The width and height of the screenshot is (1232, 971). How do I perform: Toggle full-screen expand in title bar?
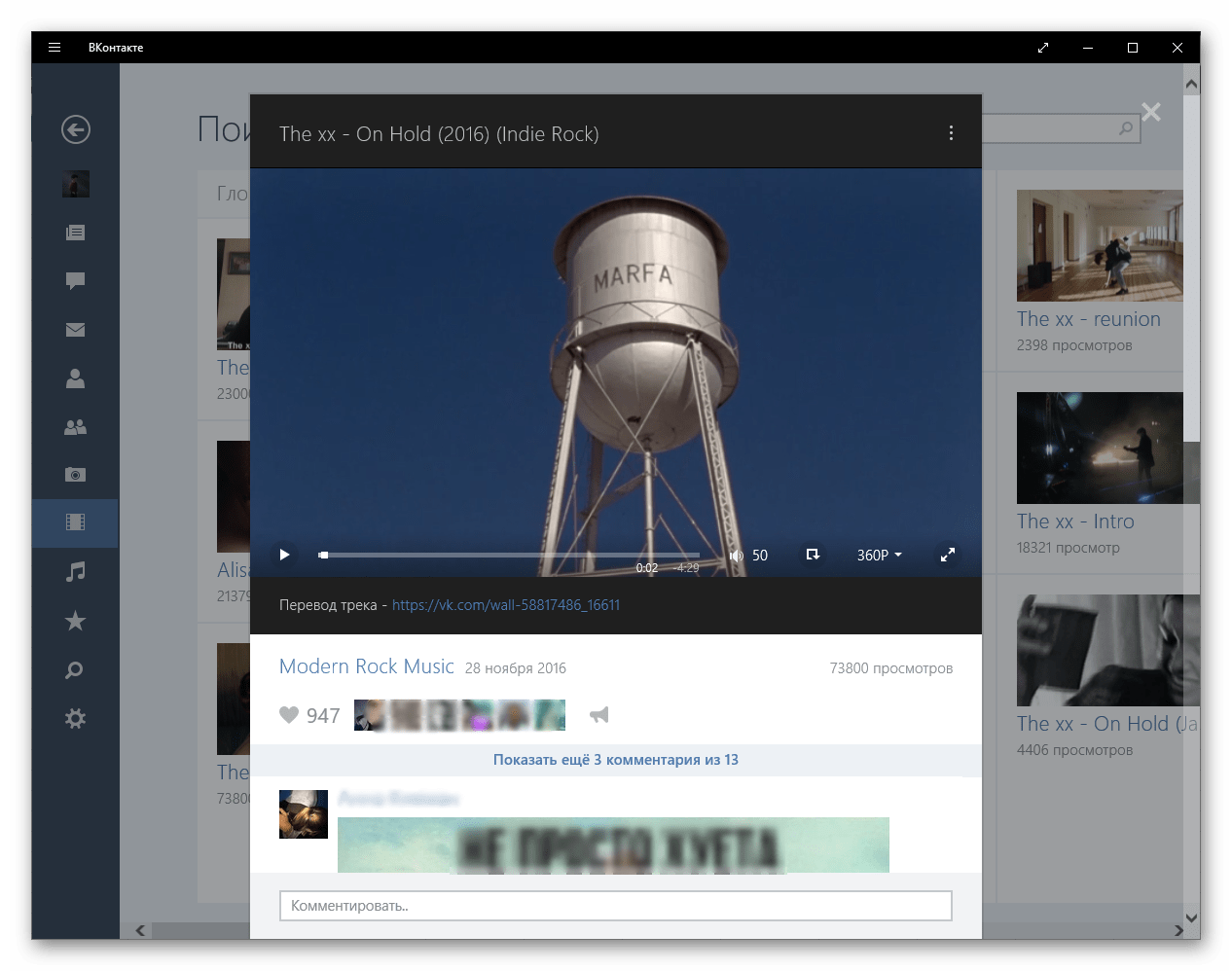pos(1043,47)
